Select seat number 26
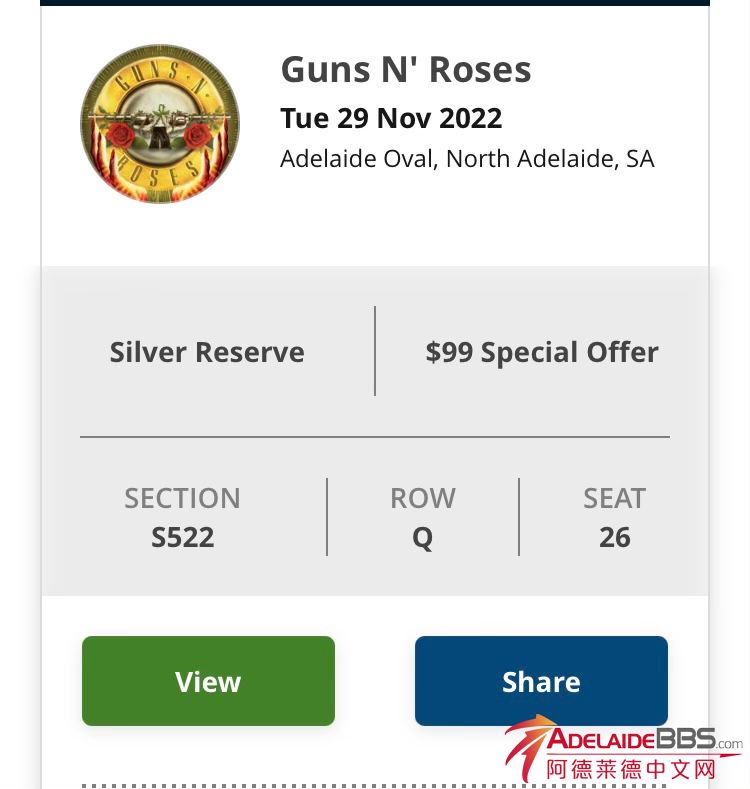Screen dimensions: 750x789 click(x=614, y=538)
